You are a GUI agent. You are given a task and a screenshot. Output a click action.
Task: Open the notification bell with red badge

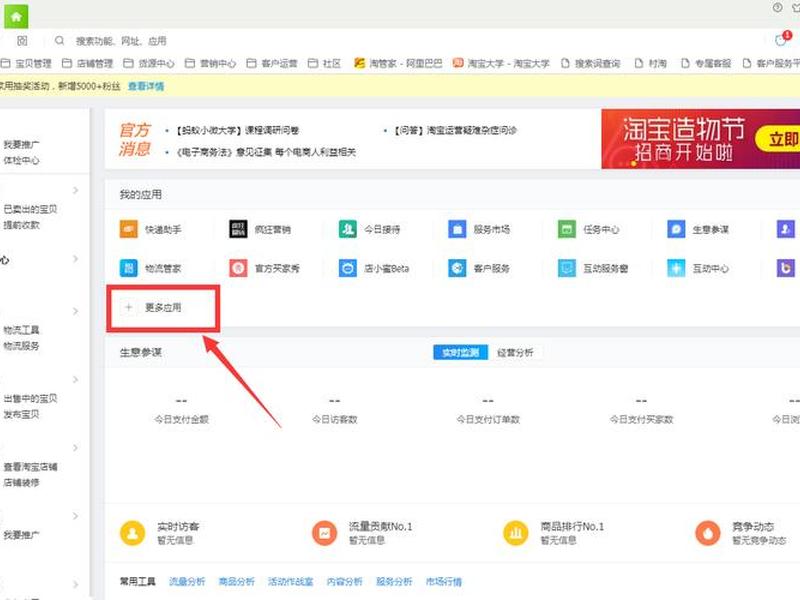coord(781,40)
